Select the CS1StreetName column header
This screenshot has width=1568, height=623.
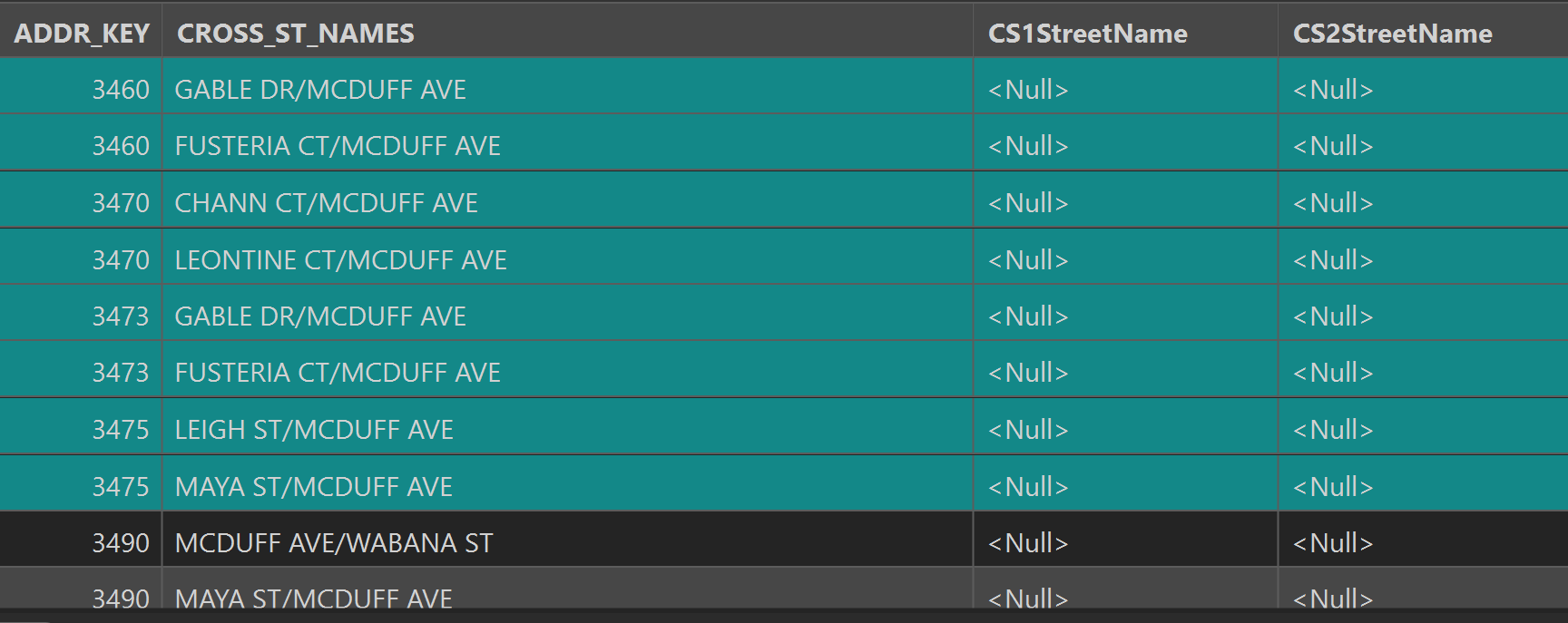coord(1087,34)
